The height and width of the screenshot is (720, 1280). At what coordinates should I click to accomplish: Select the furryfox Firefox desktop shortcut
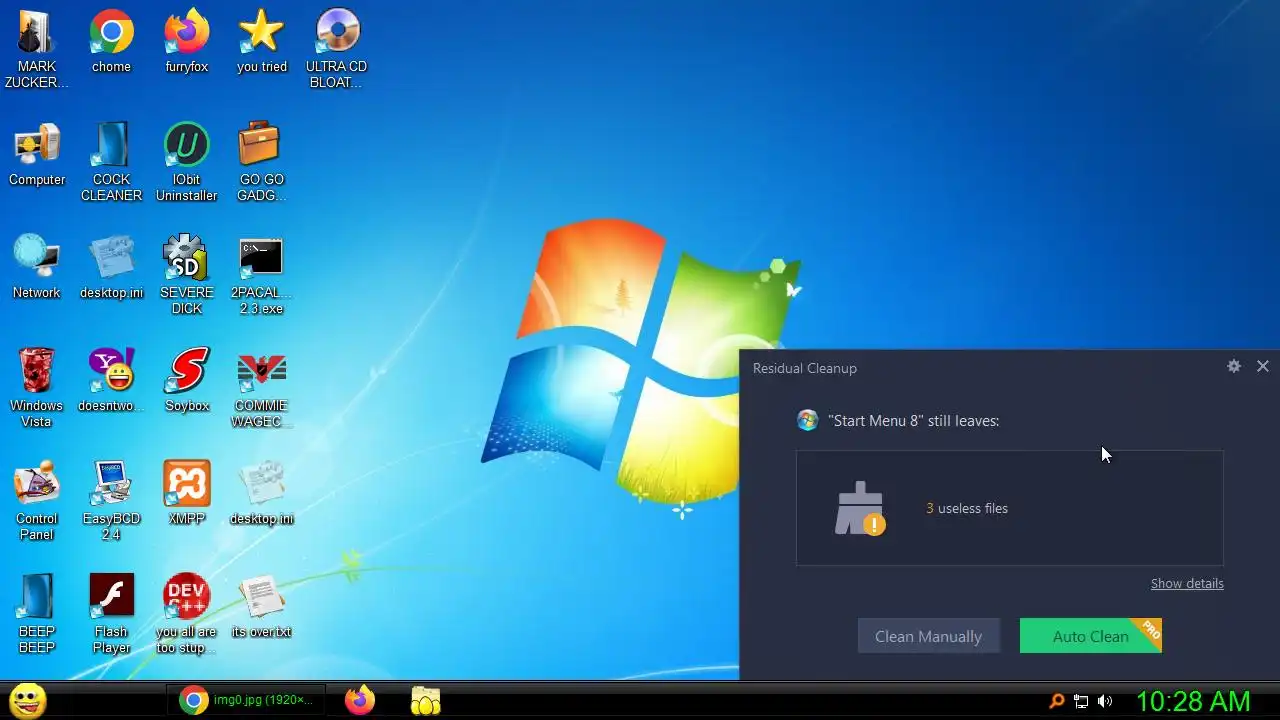point(186,42)
